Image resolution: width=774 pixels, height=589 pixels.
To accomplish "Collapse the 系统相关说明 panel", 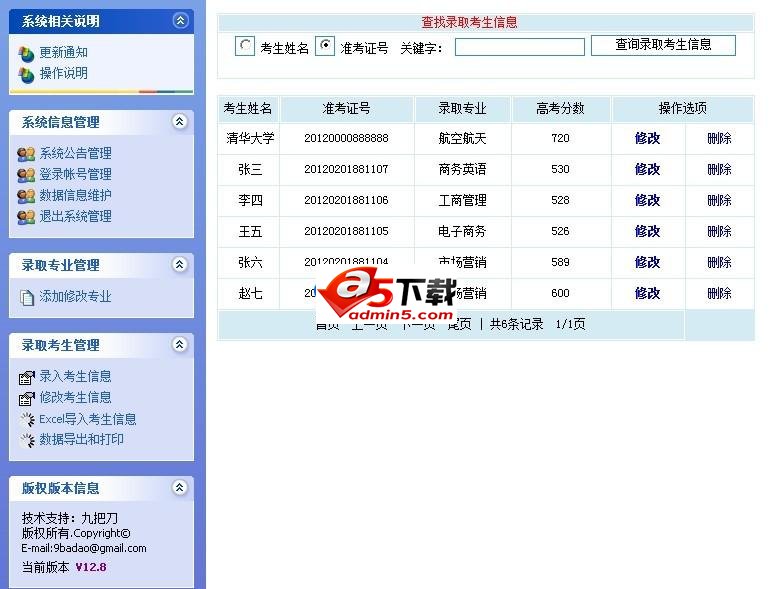I will (x=180, y=21).
